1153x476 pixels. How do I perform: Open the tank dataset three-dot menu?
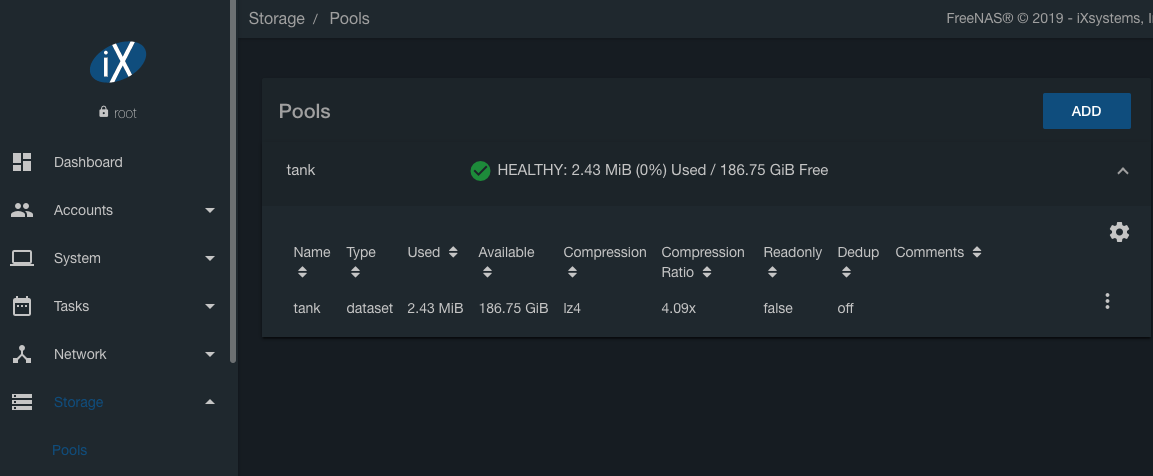[1107, 301]
